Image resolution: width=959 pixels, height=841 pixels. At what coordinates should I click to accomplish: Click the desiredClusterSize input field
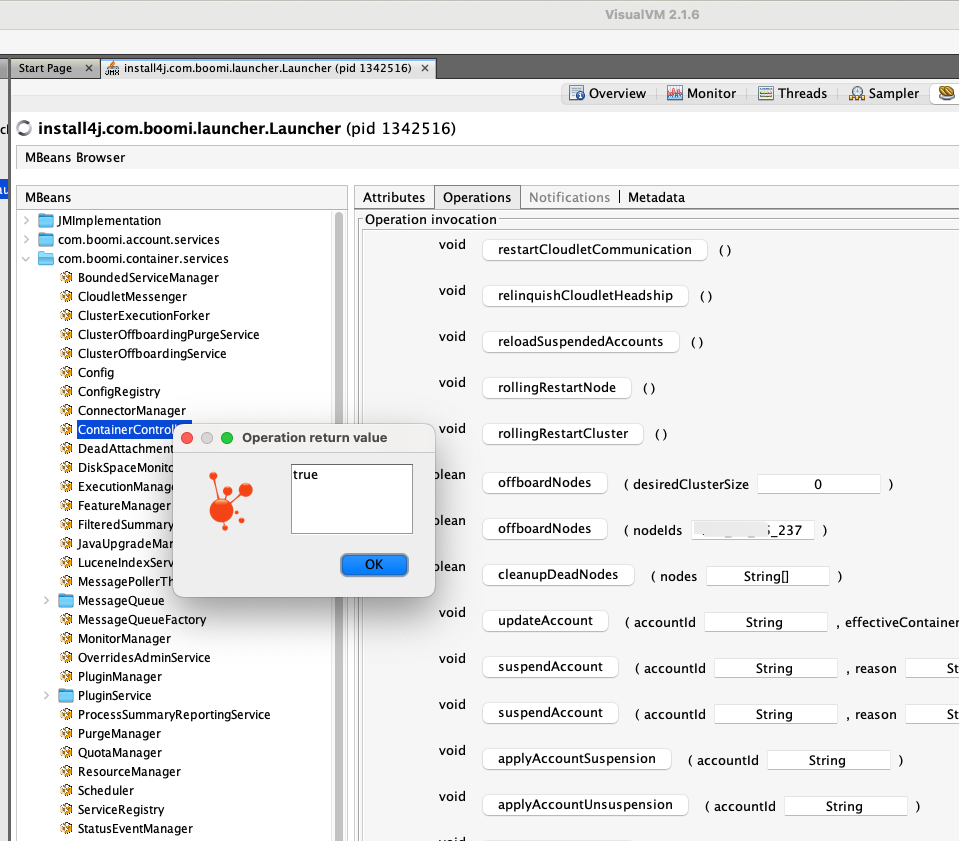tap(818, 484)
